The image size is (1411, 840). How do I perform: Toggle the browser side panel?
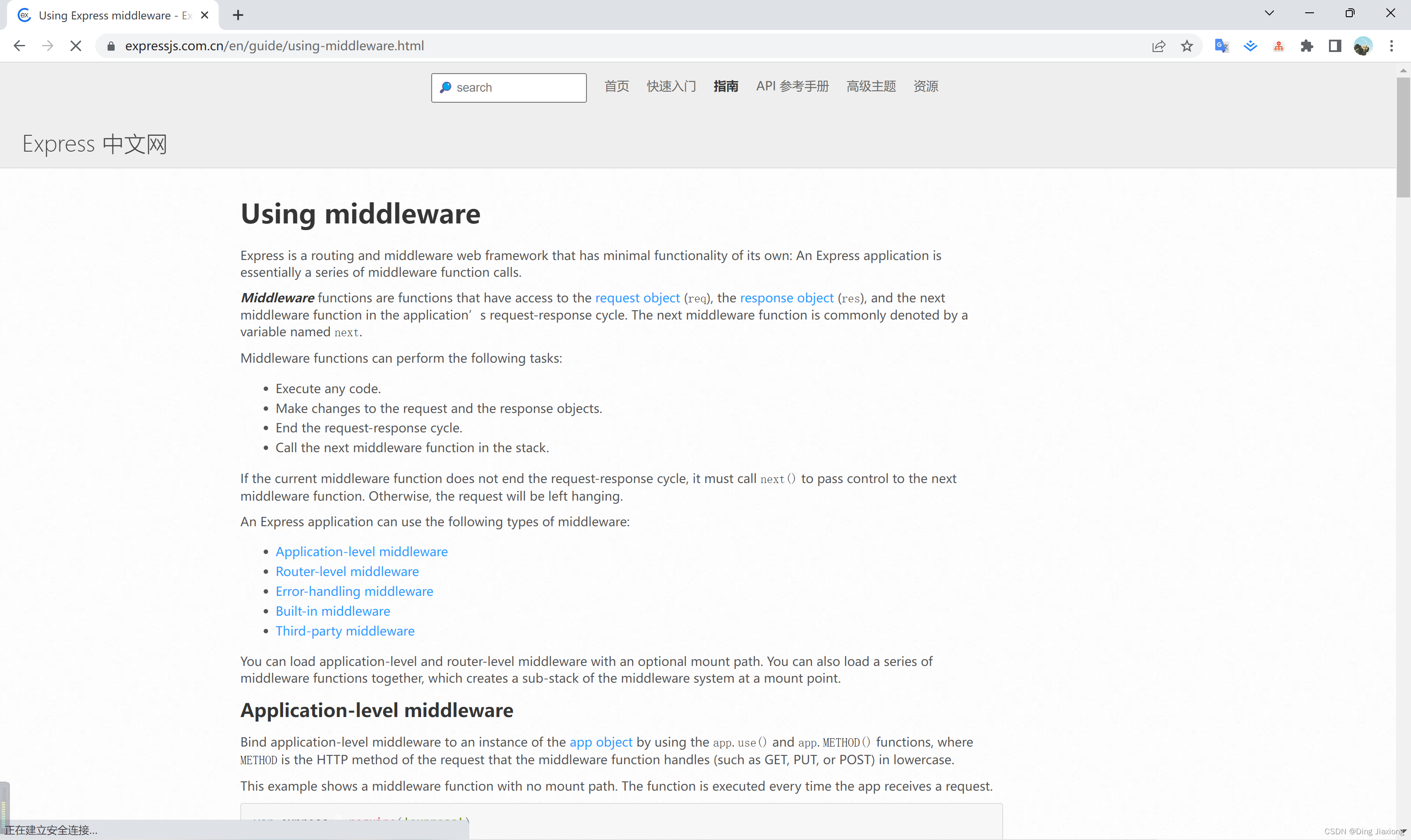pyautogui.click(x=1335, y=46)
